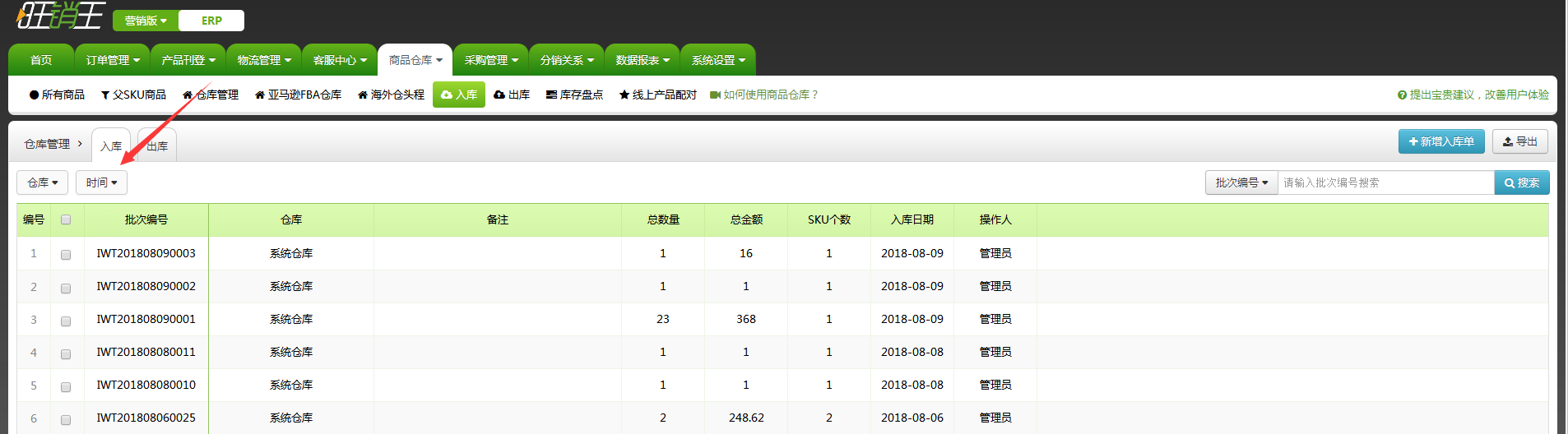Expand 产品刊登 menu
Screen dimensions: 1568x434
click(188, 60)
